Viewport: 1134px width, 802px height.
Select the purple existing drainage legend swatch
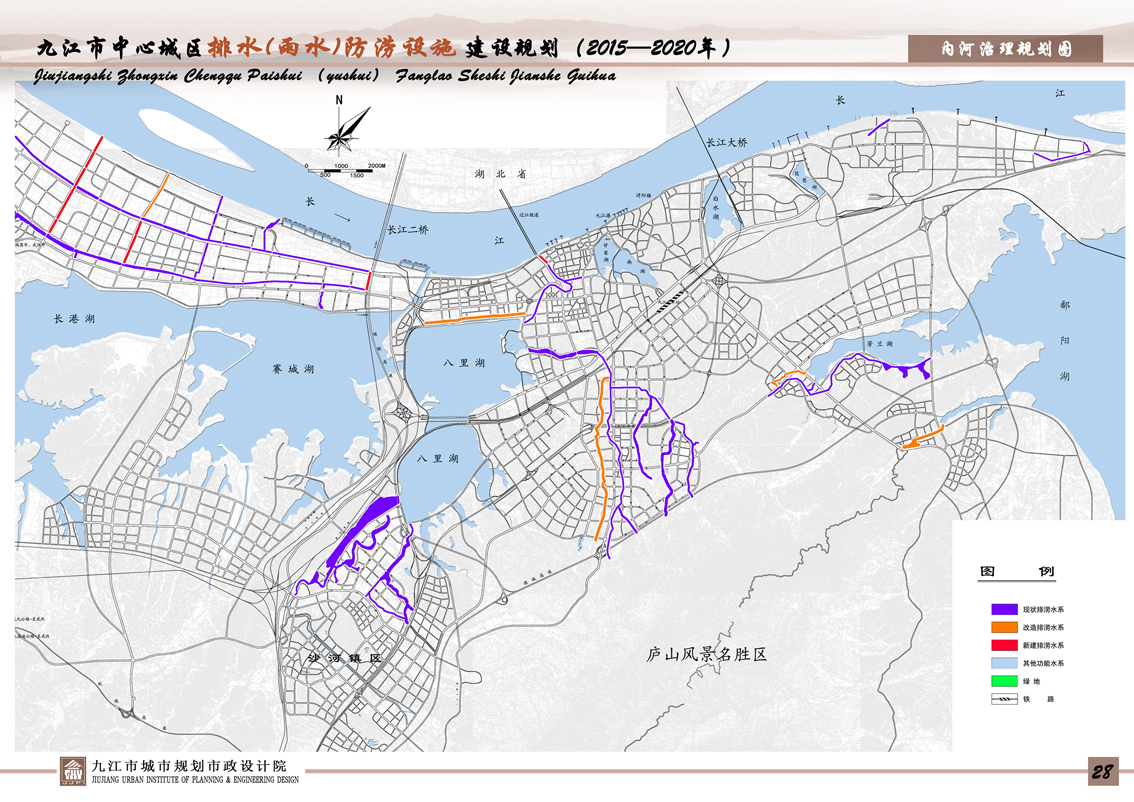1004,609
